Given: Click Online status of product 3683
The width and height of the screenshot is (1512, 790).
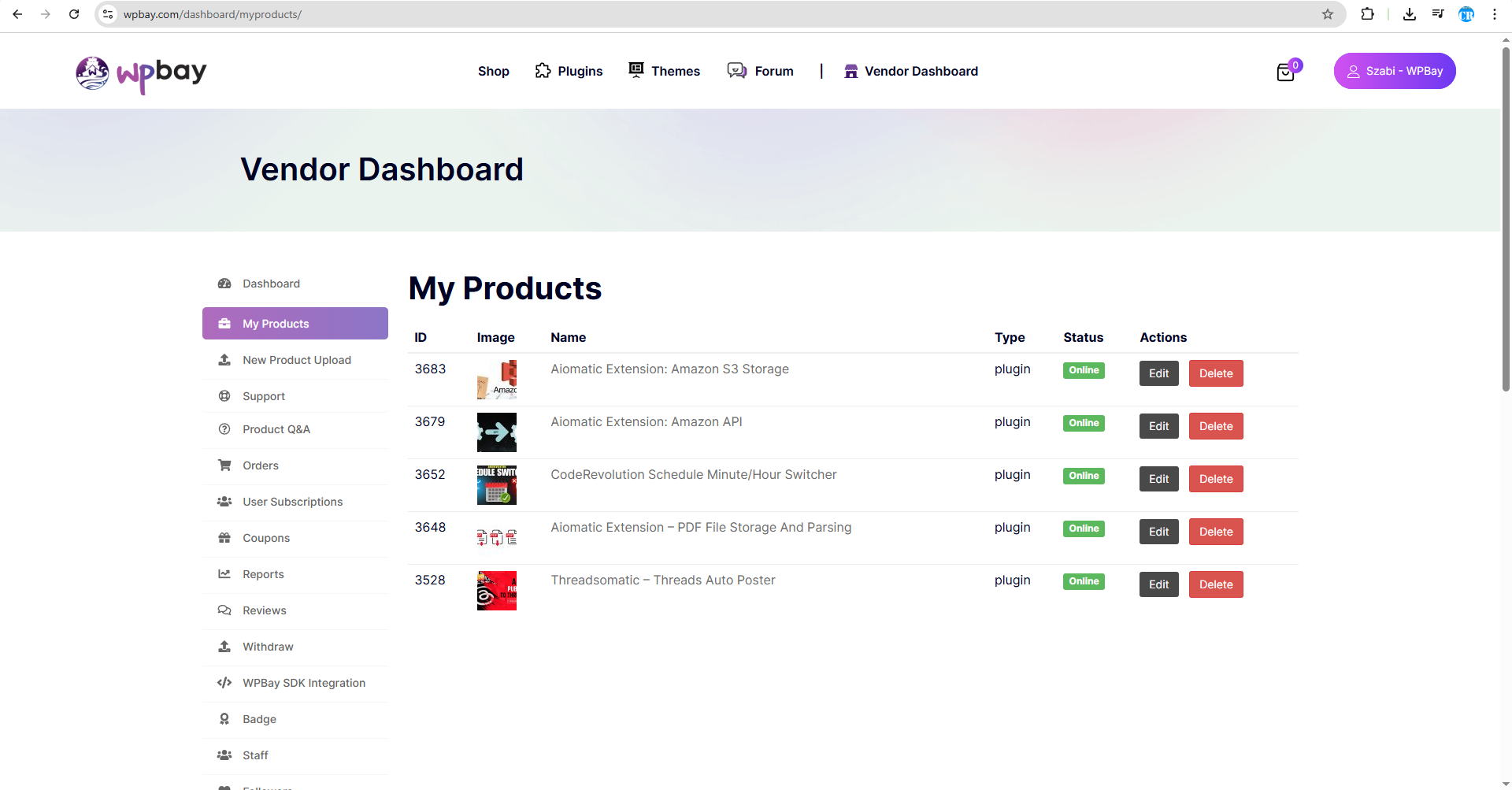Looking at the screenshot, I should point(1084,370).
